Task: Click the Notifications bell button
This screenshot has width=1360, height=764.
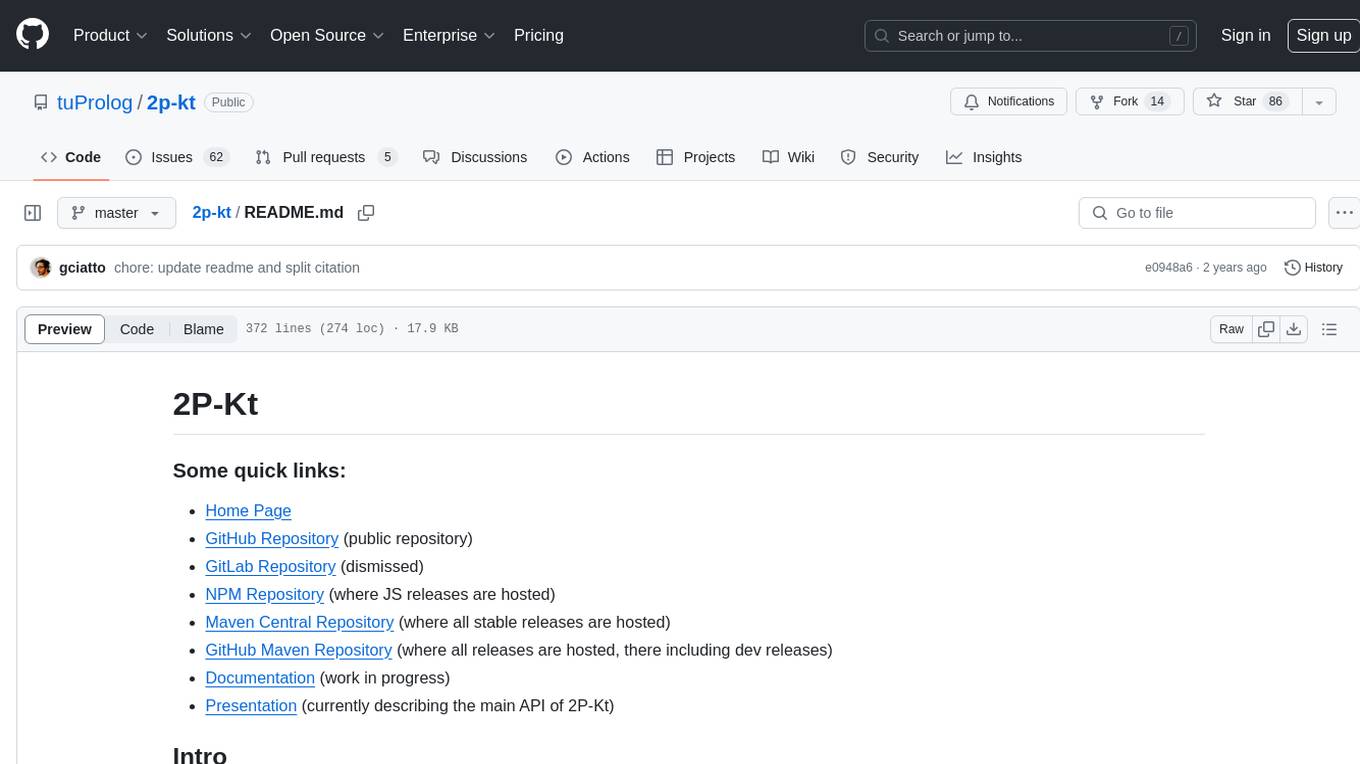Action: pos(1009,102)
